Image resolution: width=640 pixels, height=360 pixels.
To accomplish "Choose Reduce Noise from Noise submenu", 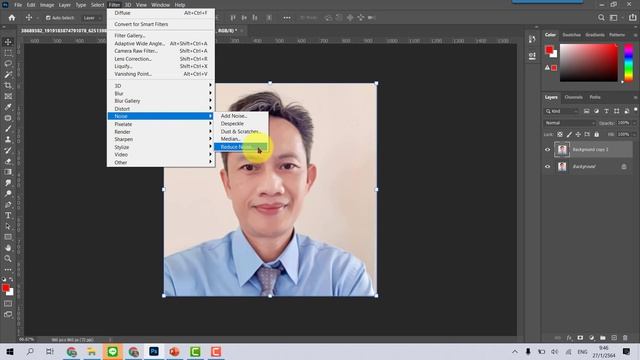I will click(x=241, y=147).
